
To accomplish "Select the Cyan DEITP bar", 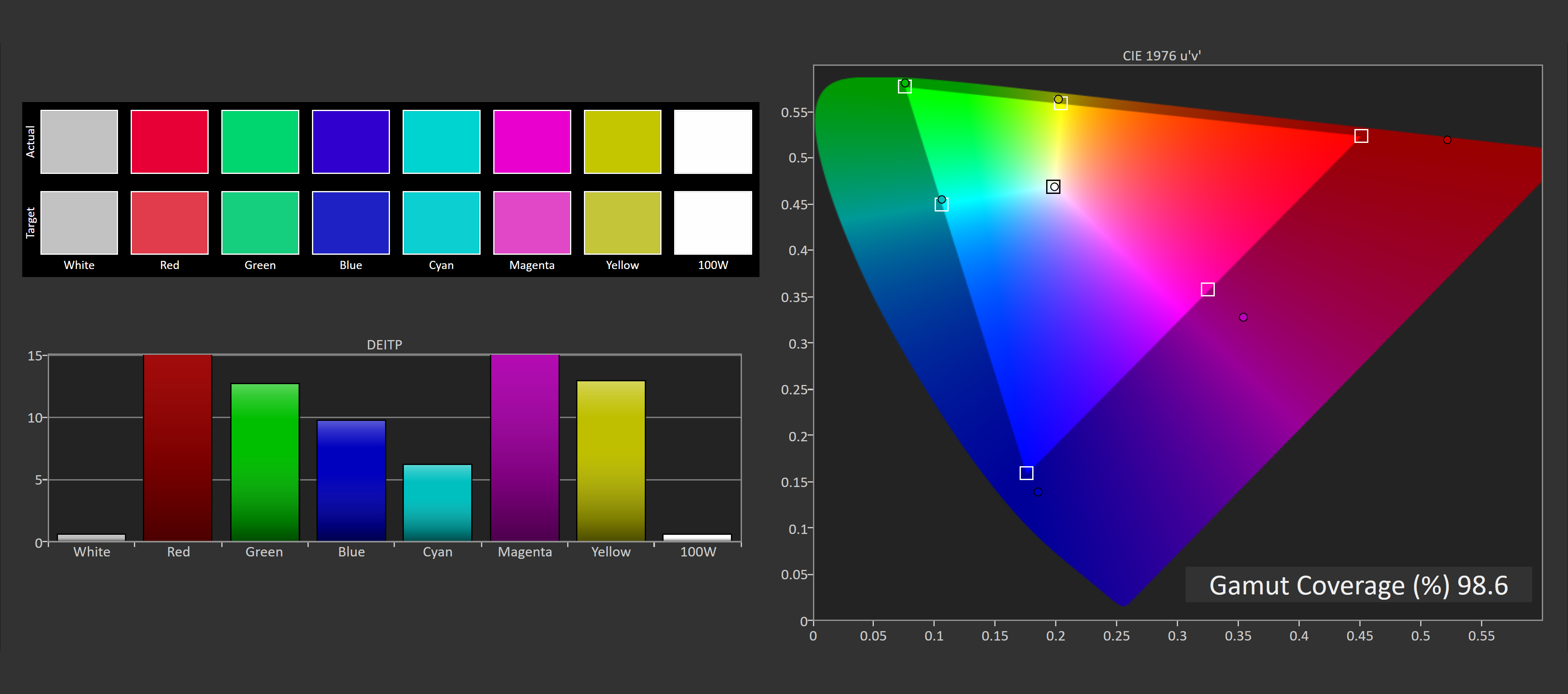I will point(437,502).
